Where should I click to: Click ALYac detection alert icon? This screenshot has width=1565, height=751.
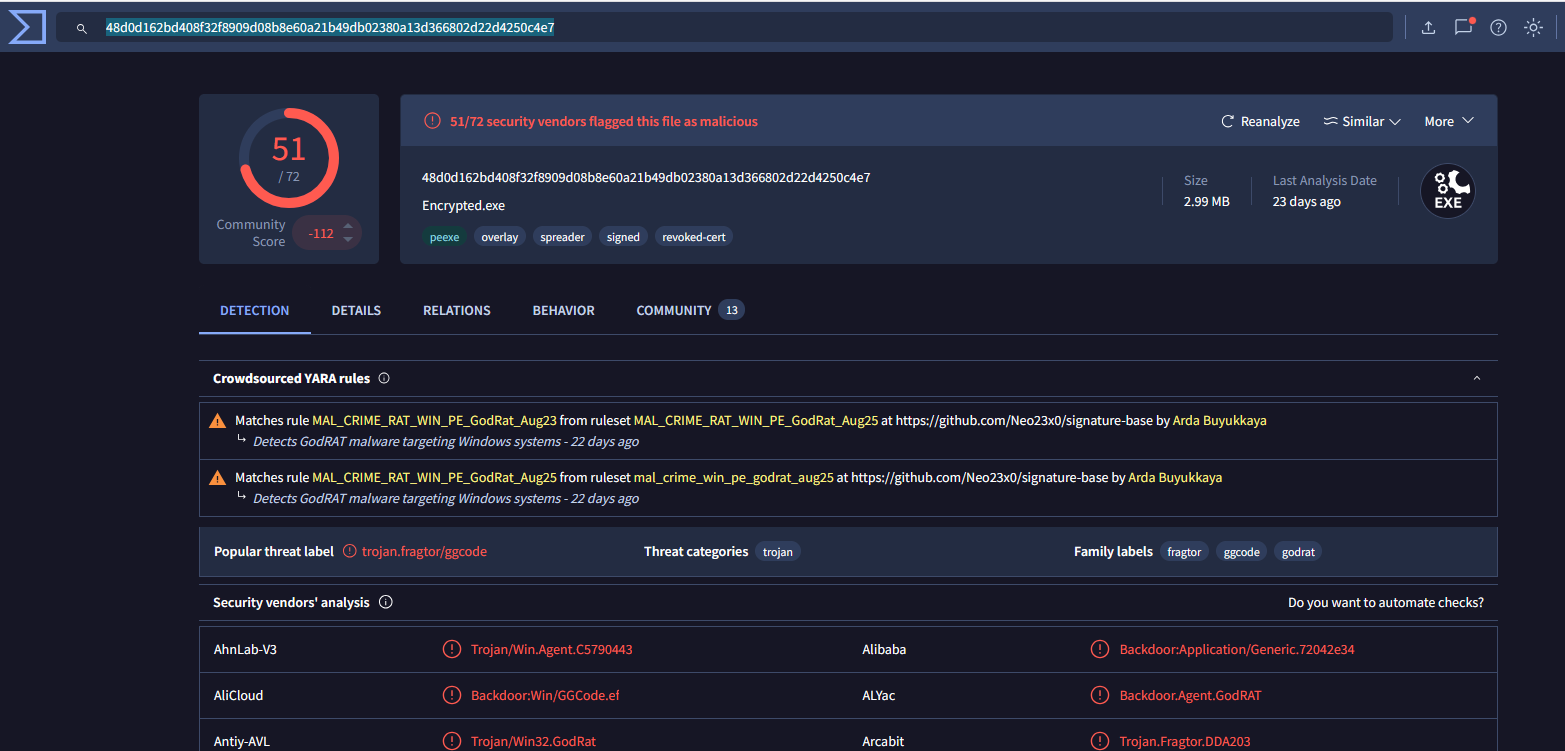tap(1100, 695)
